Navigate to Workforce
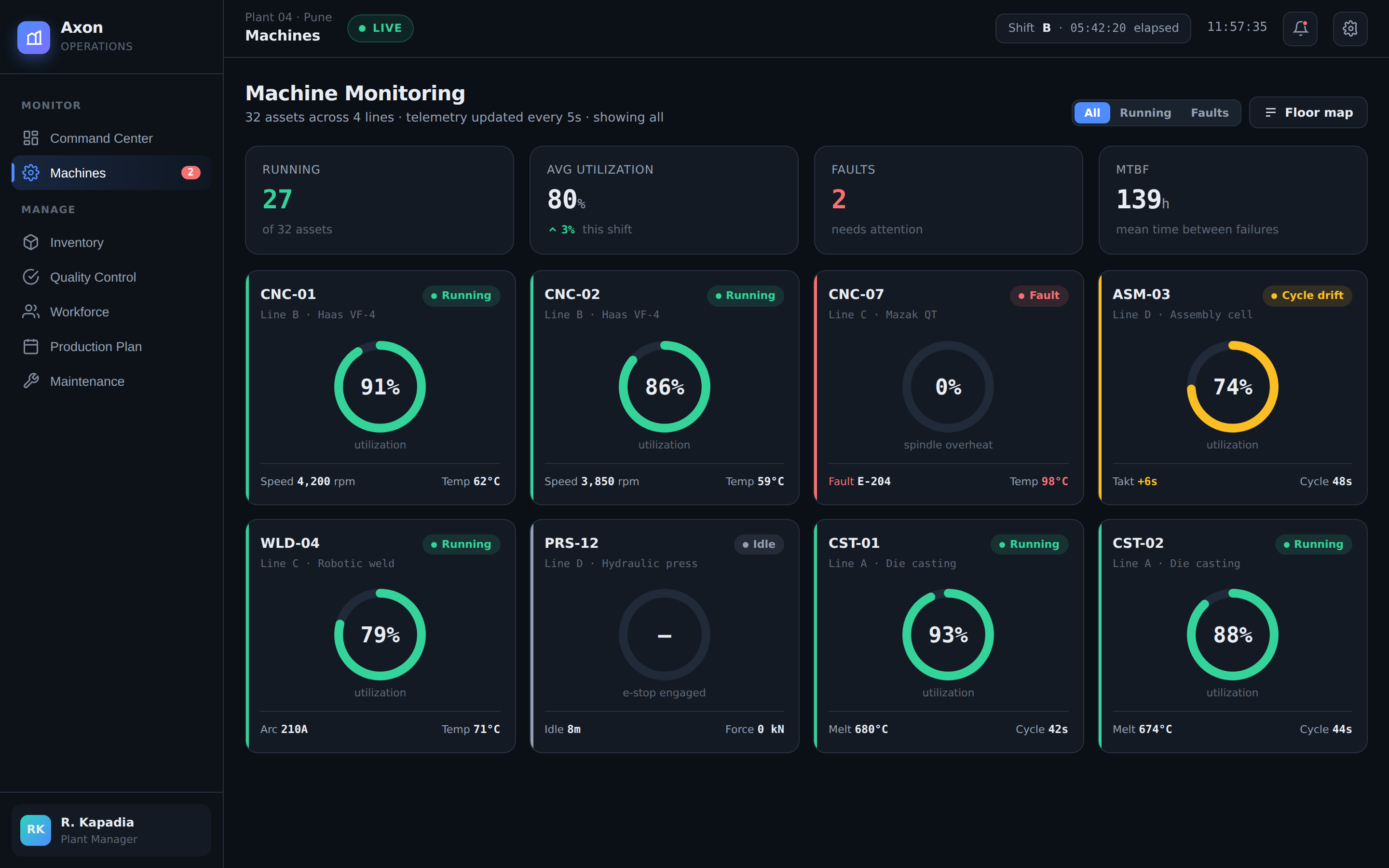Image resolution: width=1389 pixels, height=868 pixels. (111, 312)
